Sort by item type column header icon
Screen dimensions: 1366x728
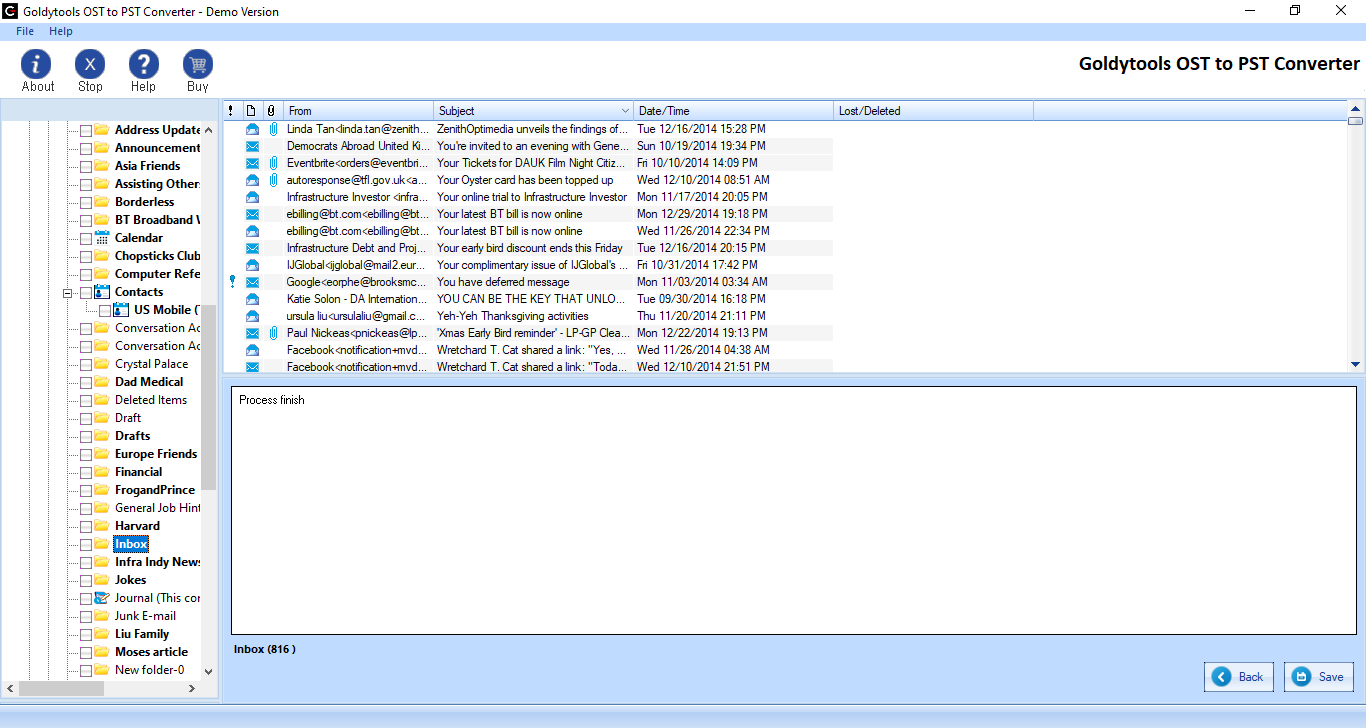coord(252,111)
